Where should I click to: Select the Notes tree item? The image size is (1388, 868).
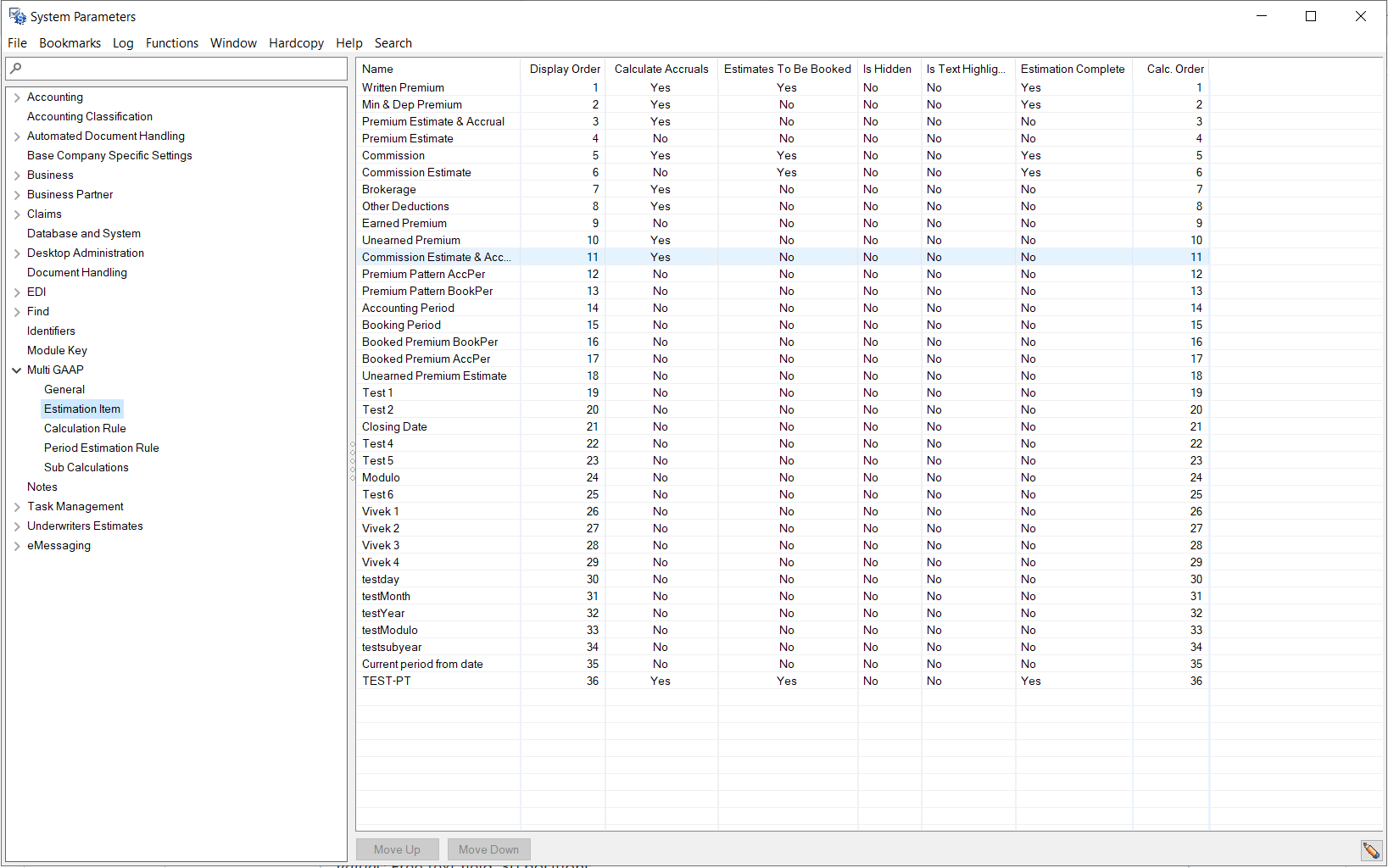(x=42, y=487)
